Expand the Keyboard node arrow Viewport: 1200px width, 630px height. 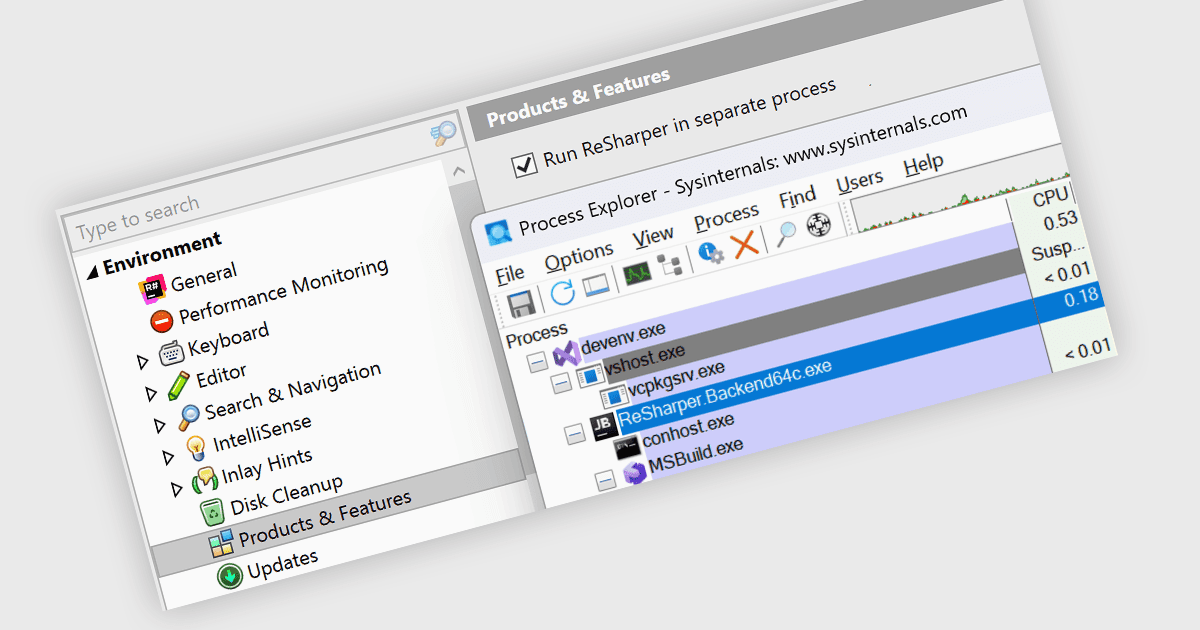[143, 360]
